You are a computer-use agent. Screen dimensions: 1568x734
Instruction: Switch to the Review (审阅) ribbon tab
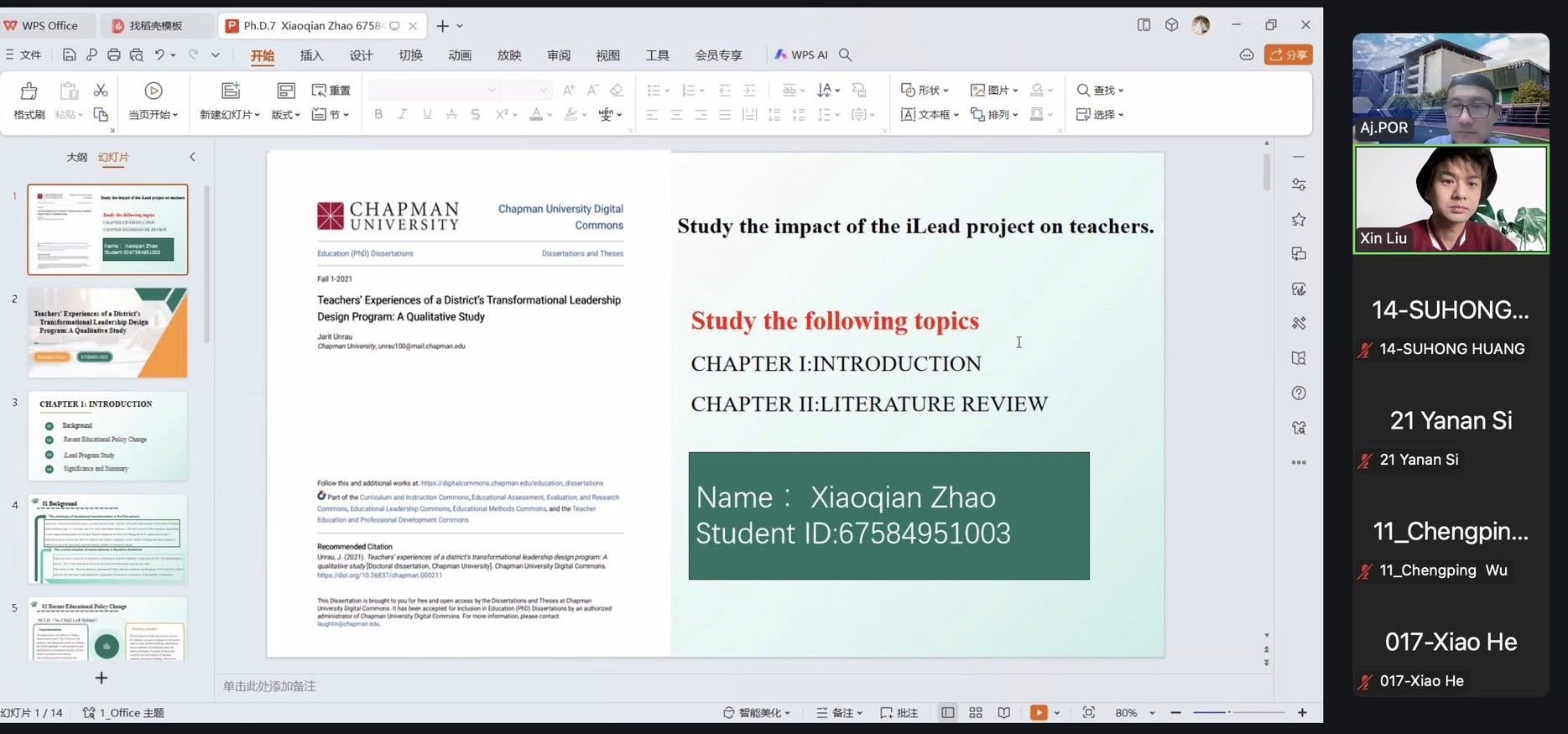point(559,55)
